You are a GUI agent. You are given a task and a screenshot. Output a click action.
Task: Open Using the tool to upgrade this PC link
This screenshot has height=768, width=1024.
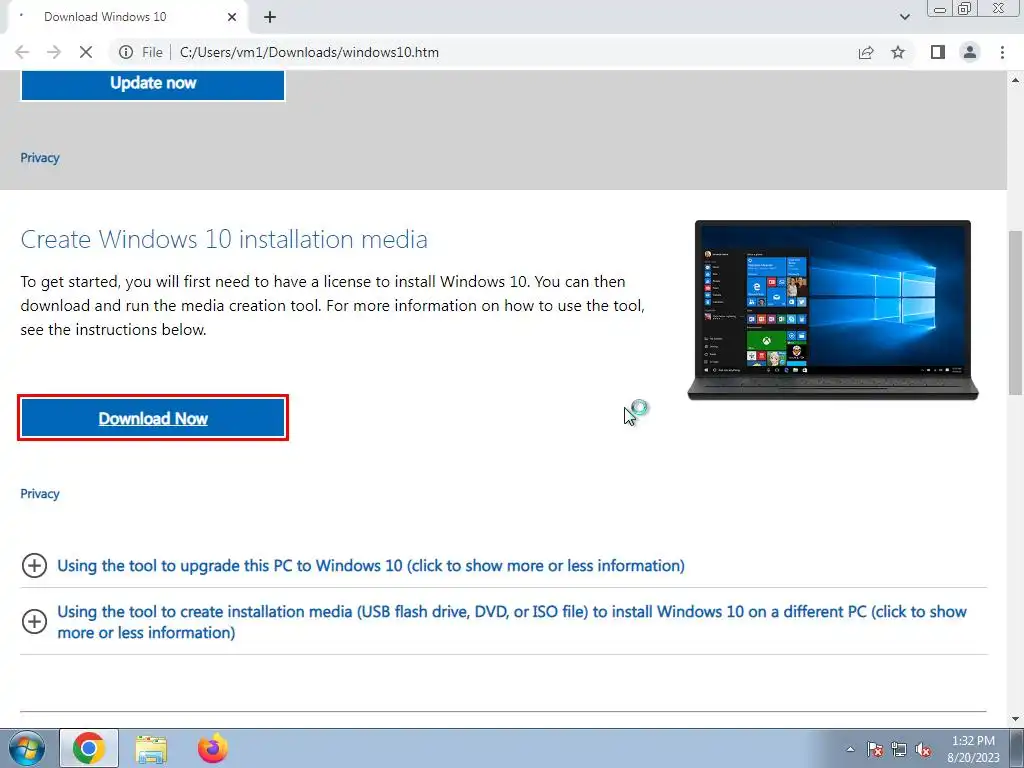371,566
